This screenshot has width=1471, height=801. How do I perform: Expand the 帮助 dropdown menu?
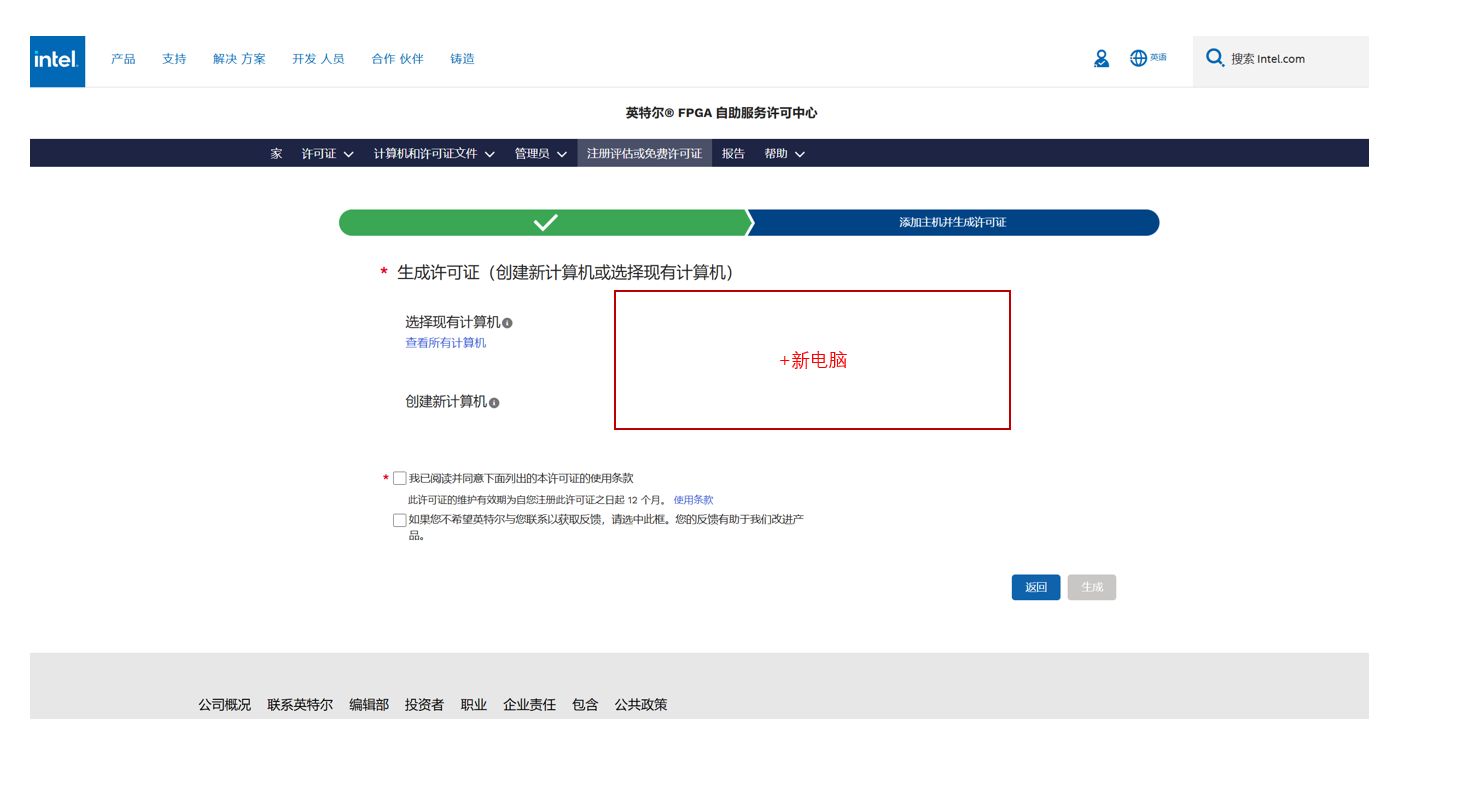pyautogui.click(x=783, y=153)
